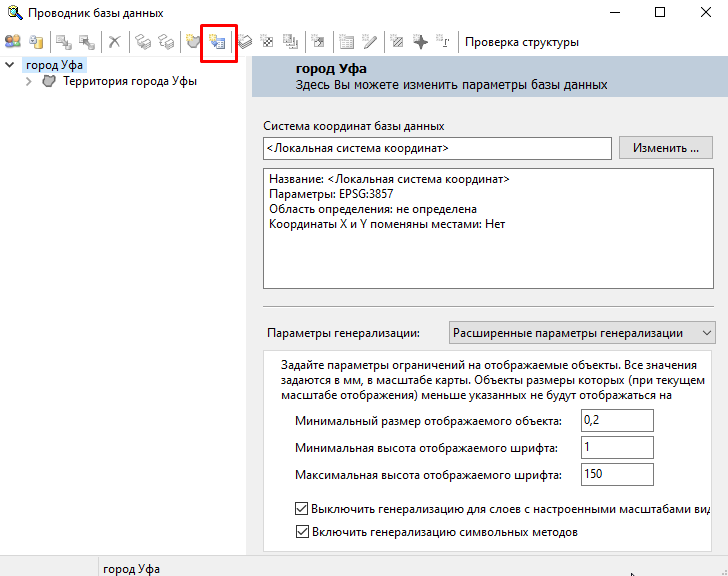This screenshot has width=728, height=576.
Task: Click 'Минимальный размер отображаемого объекта' field
Action: point(617,421)
